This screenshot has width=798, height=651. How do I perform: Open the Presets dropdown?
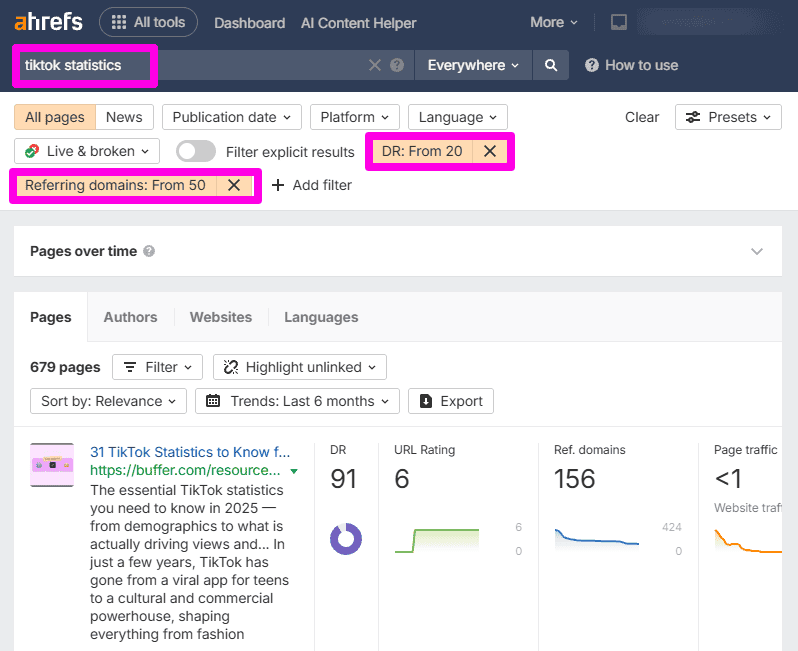tap(728, 117)
